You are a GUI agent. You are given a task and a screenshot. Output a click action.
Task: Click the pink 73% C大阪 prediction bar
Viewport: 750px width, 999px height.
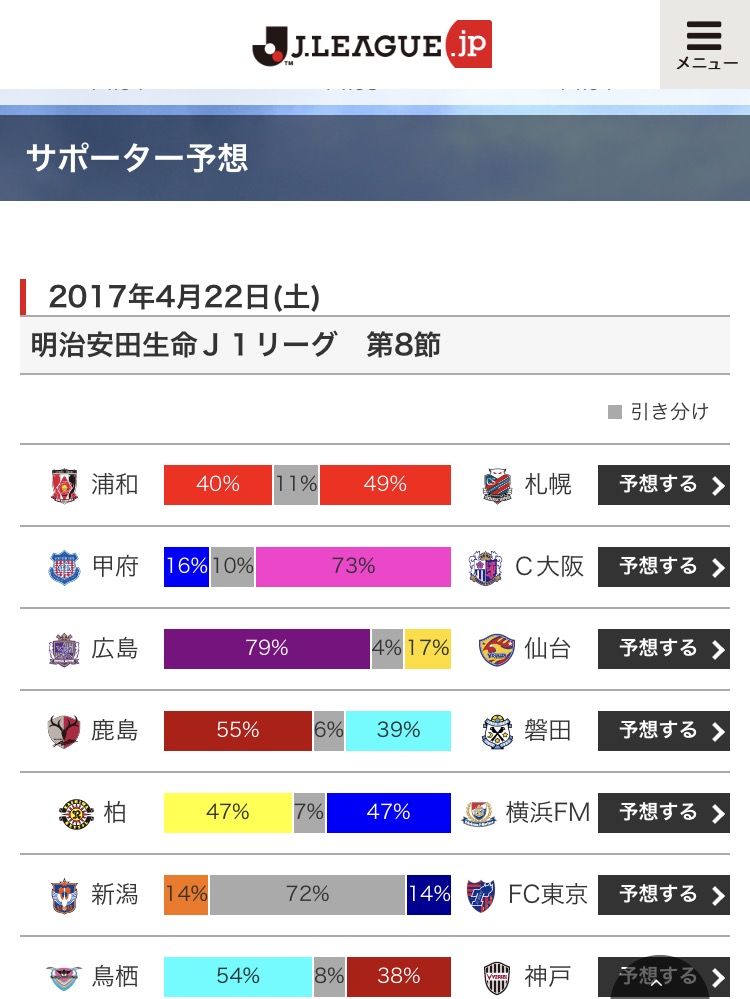coord(353,567)
